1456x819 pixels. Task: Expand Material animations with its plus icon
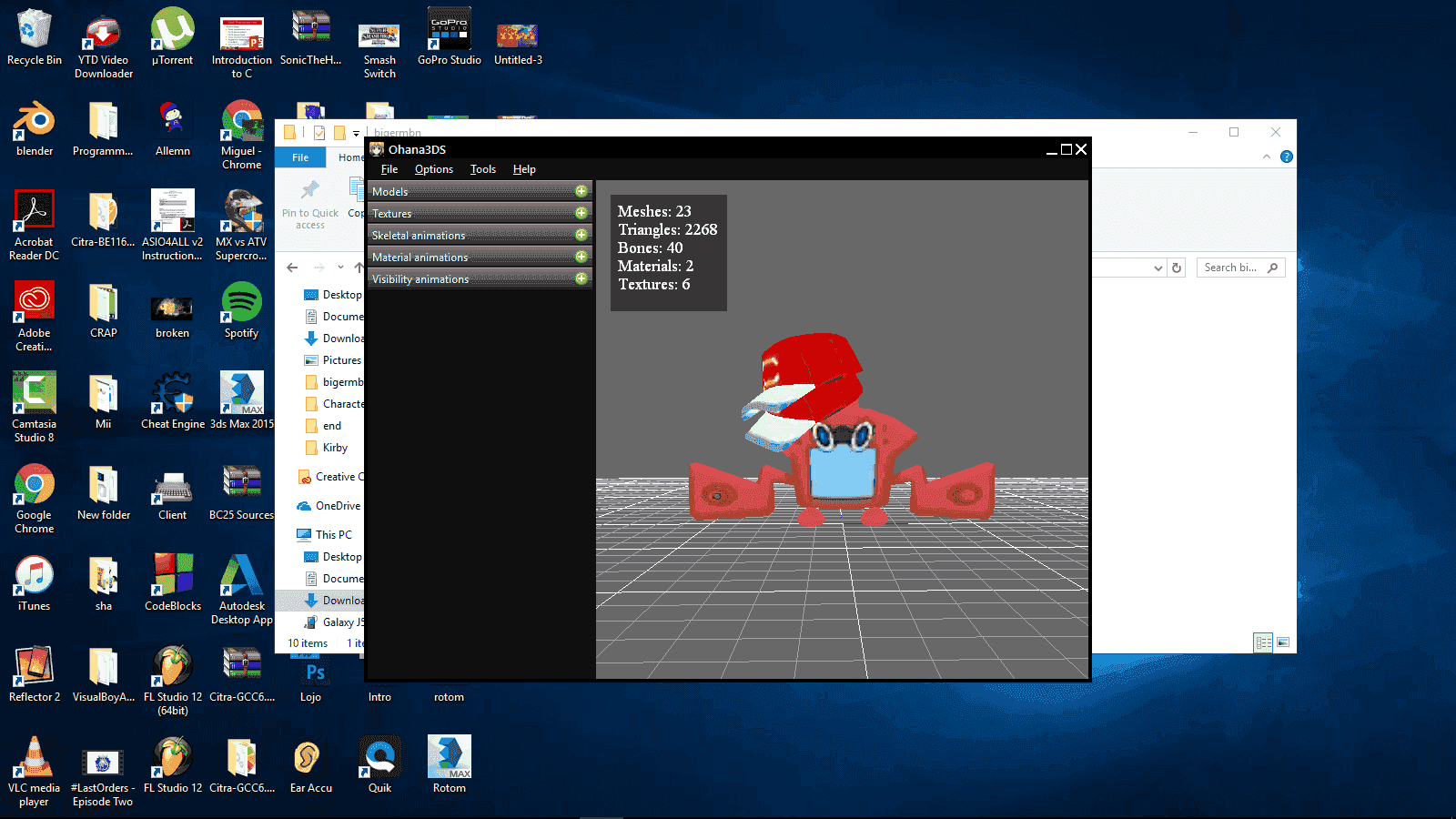click(581, 257)
